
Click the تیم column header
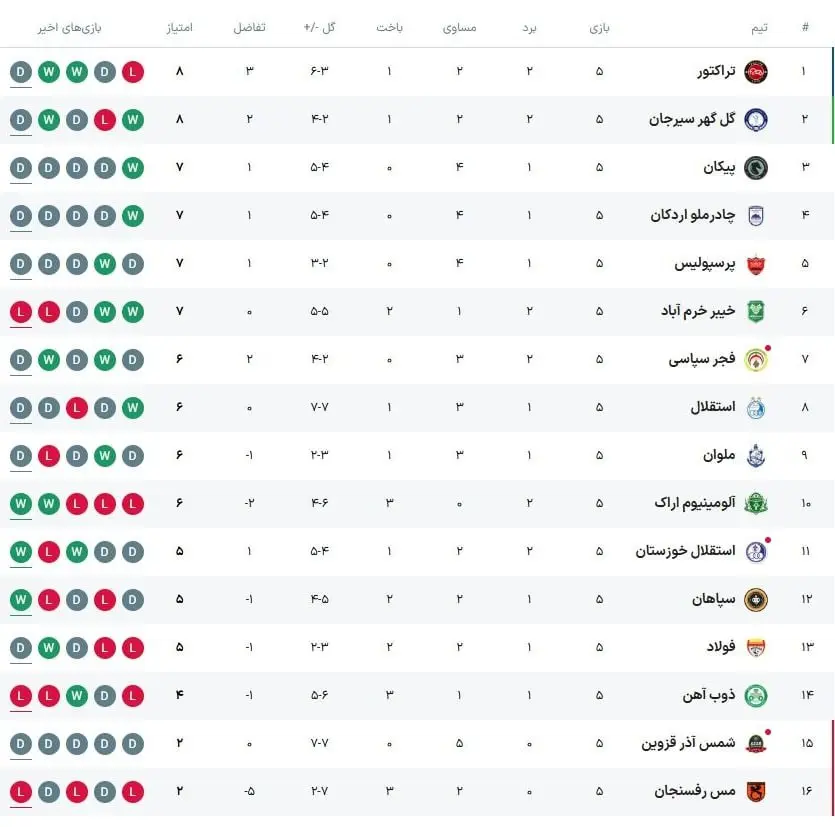click(x=759, y=28)
